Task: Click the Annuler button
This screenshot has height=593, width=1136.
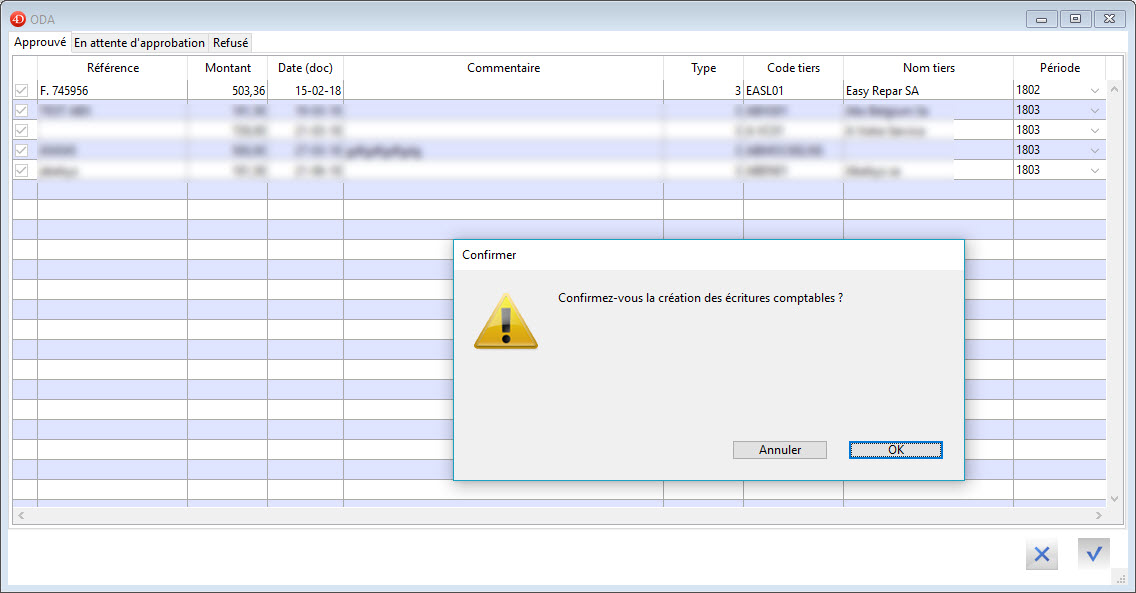Action: coord(780,450)
